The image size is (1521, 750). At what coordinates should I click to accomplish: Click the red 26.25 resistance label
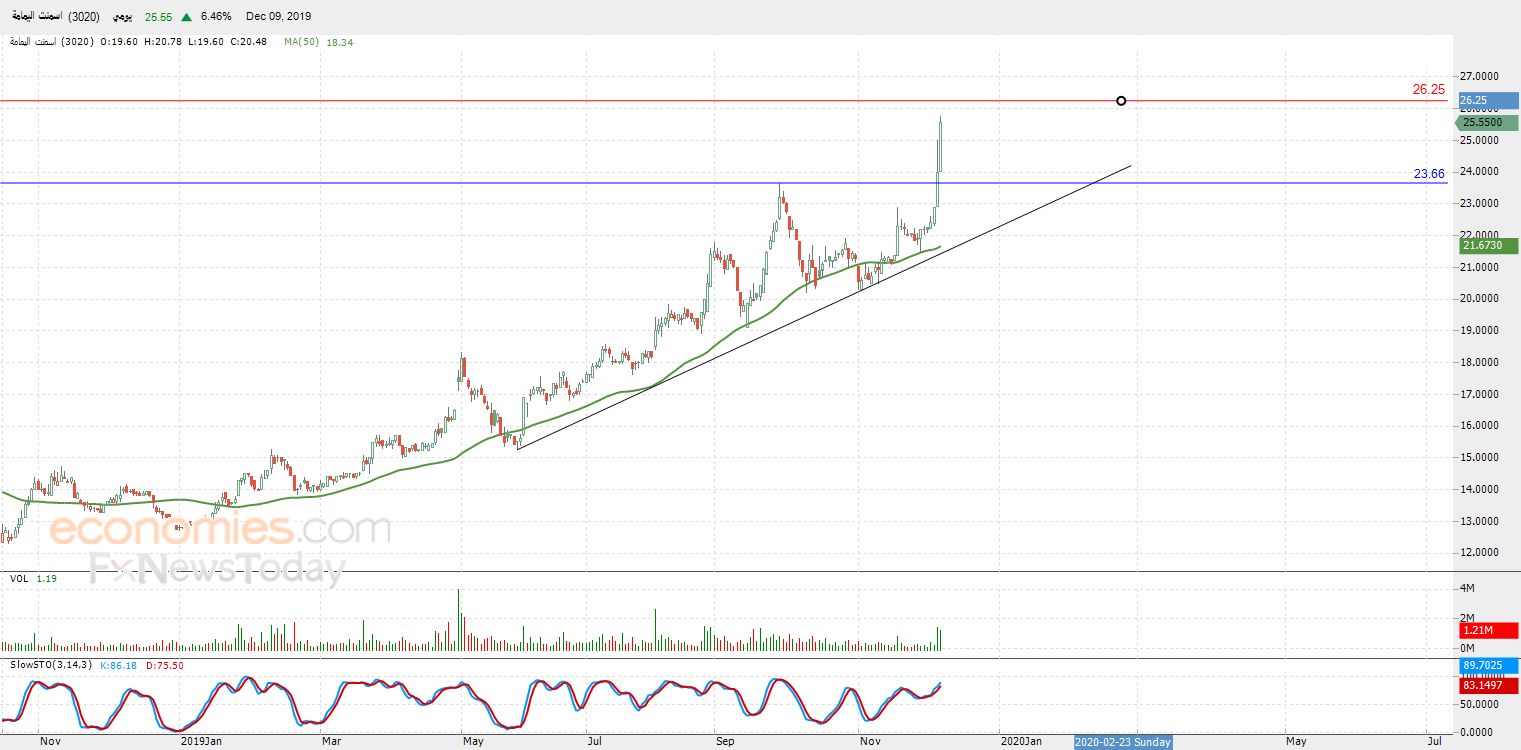(1428, 89)
